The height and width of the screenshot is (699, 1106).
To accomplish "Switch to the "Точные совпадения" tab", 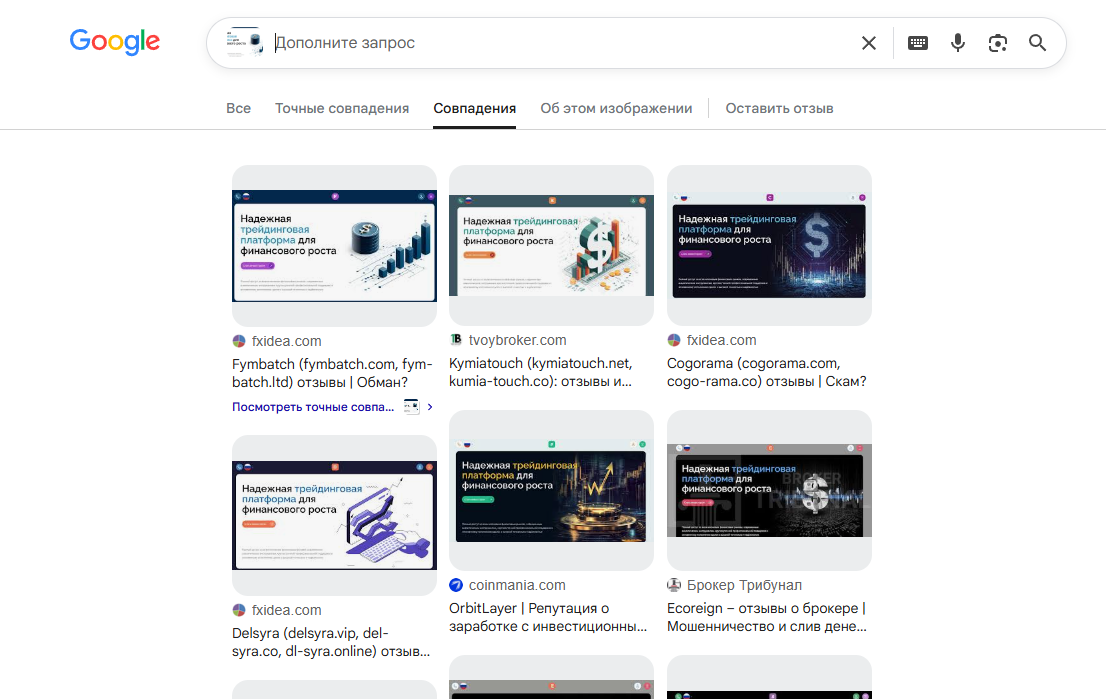I will 342,109.
